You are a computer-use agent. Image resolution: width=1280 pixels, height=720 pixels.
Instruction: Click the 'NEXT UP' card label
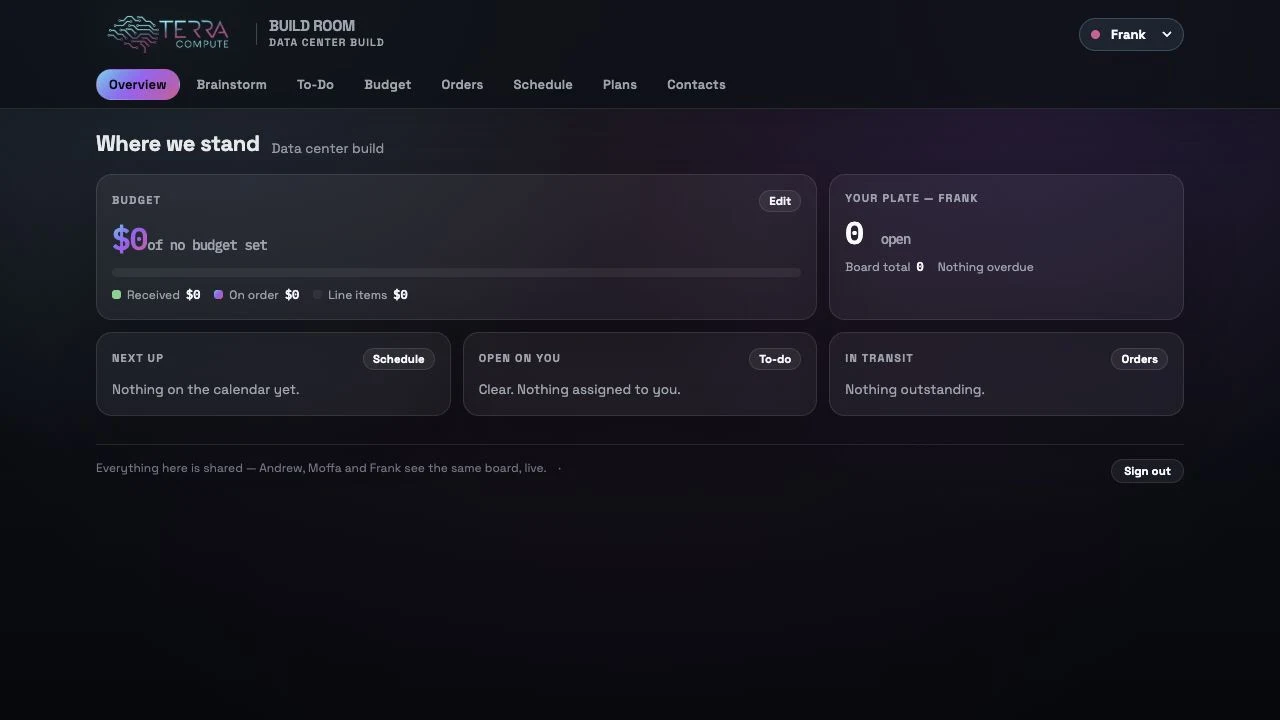(138, 358)
